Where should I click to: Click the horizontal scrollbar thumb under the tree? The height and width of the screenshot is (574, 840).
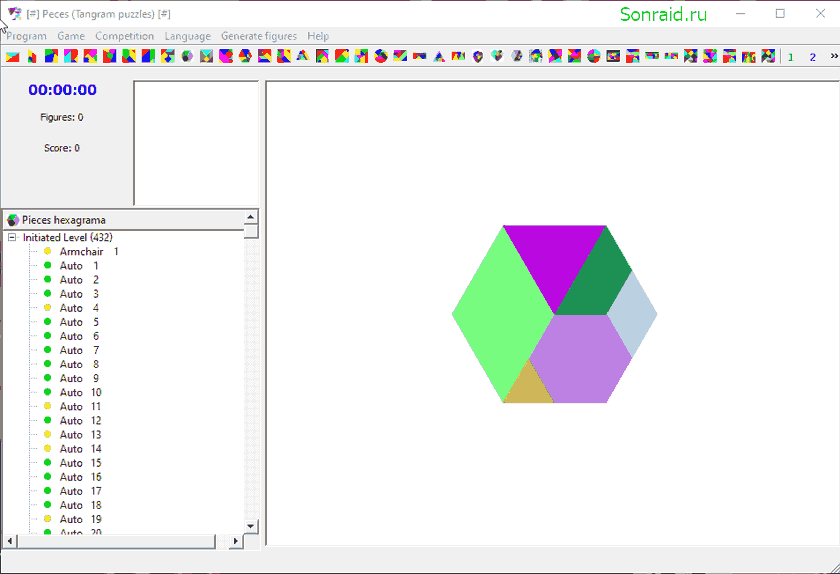click(x=116, y=541)
